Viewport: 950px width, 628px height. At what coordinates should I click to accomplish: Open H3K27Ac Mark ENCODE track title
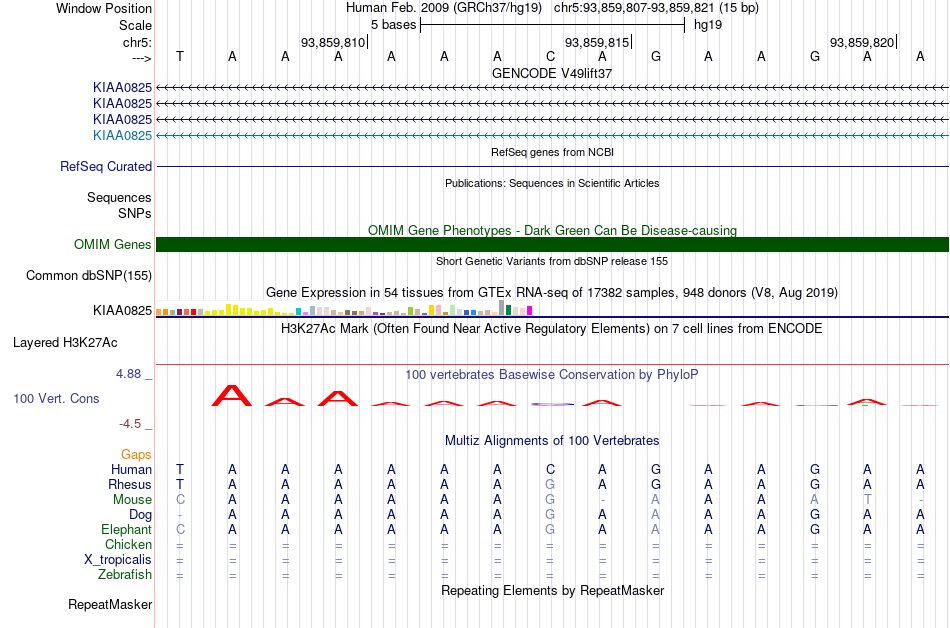[x=552, y=329]
